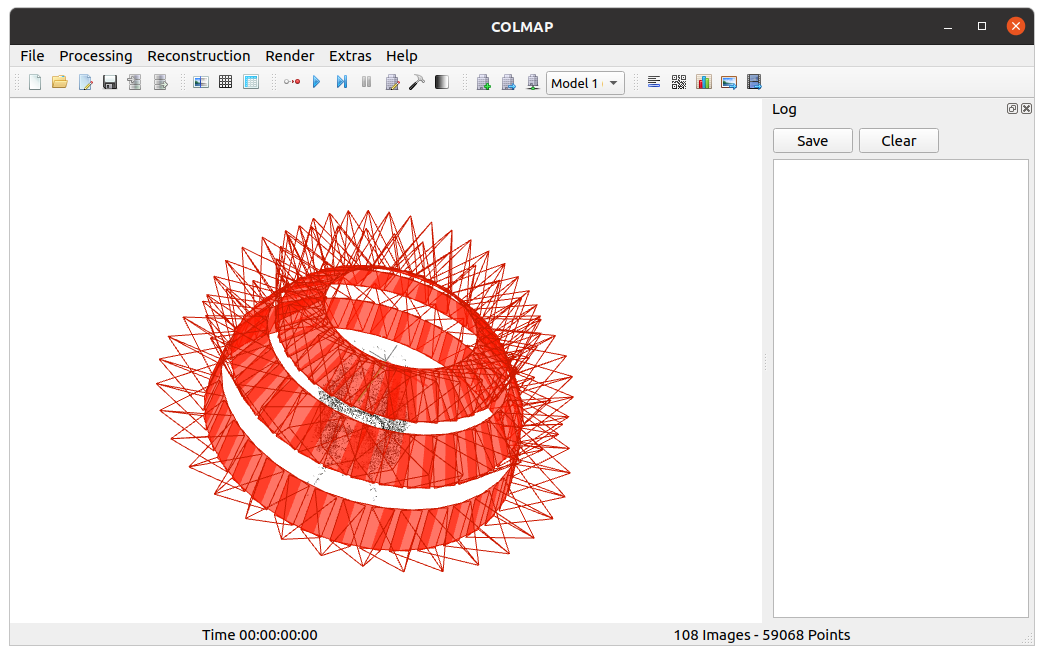Viewport: 1044px width, 655px height.
Task: Grab a movie using the film icon
Action: [754, 82]
